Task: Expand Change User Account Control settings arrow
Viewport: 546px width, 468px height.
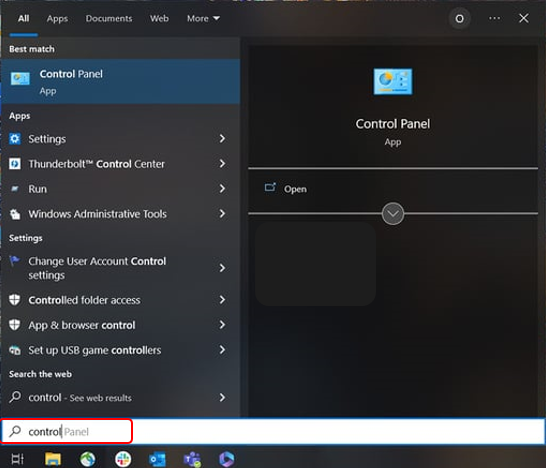Action: (222, 268)
